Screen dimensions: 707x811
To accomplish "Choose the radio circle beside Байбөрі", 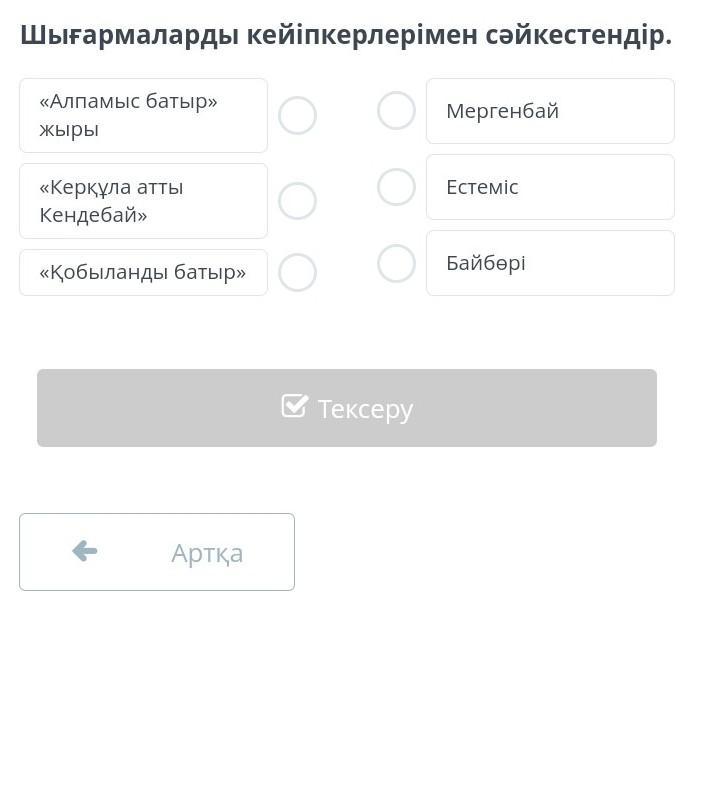I will coord(396,263).
